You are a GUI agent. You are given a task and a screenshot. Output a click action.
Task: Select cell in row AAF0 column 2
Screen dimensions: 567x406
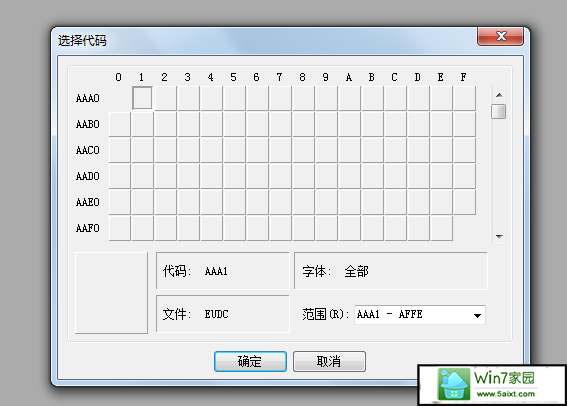click(165, 228)
